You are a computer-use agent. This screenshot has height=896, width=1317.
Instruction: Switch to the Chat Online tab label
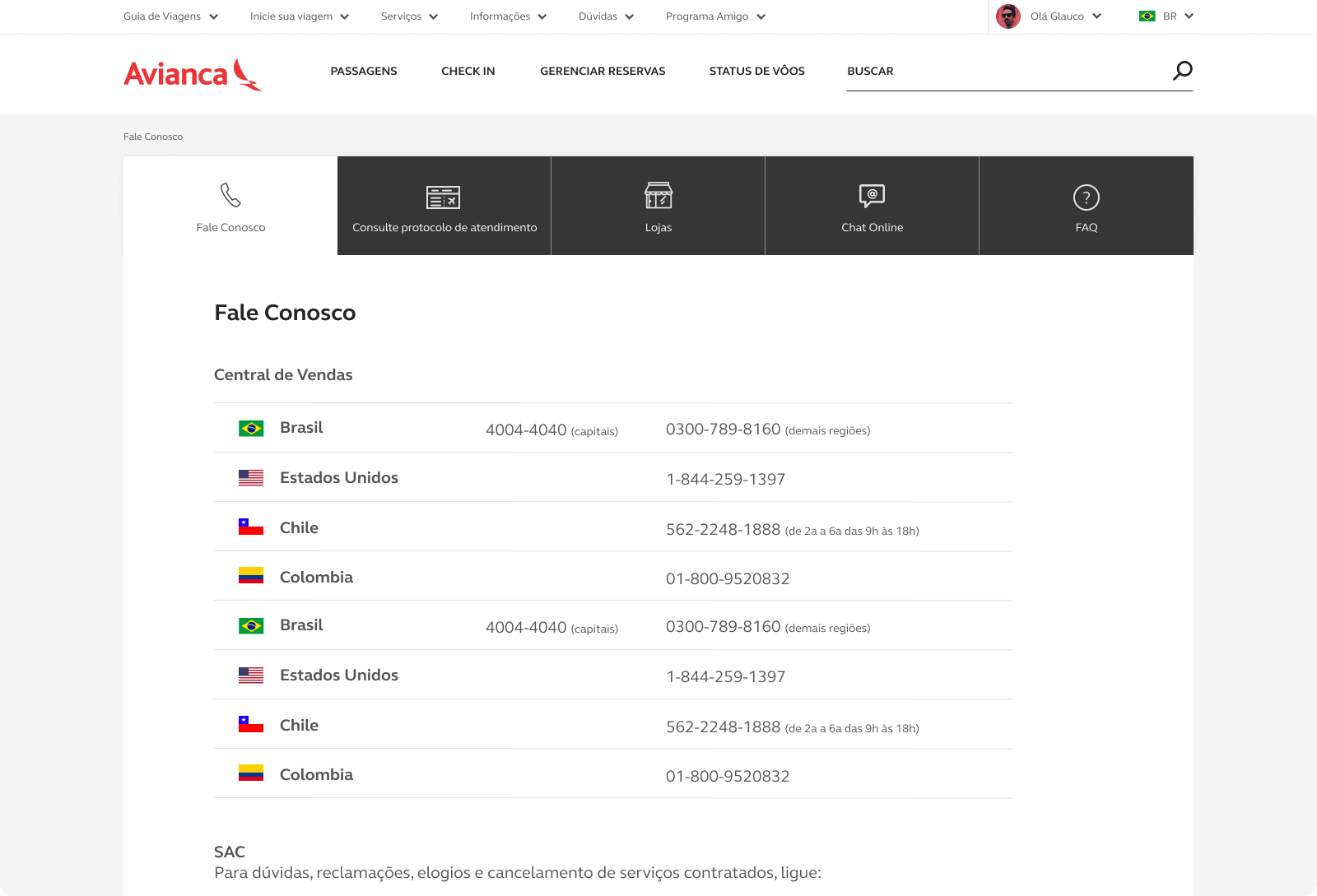[873, 227]
